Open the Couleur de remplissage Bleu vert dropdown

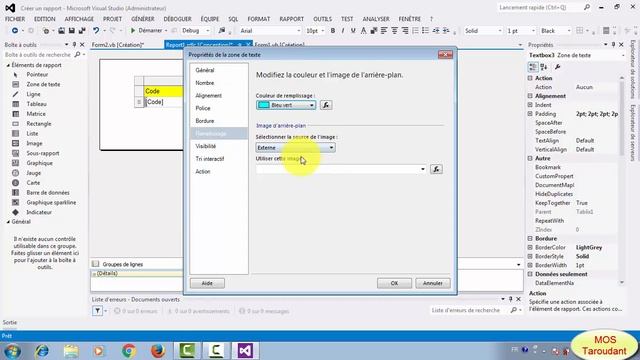coord(286,105)
